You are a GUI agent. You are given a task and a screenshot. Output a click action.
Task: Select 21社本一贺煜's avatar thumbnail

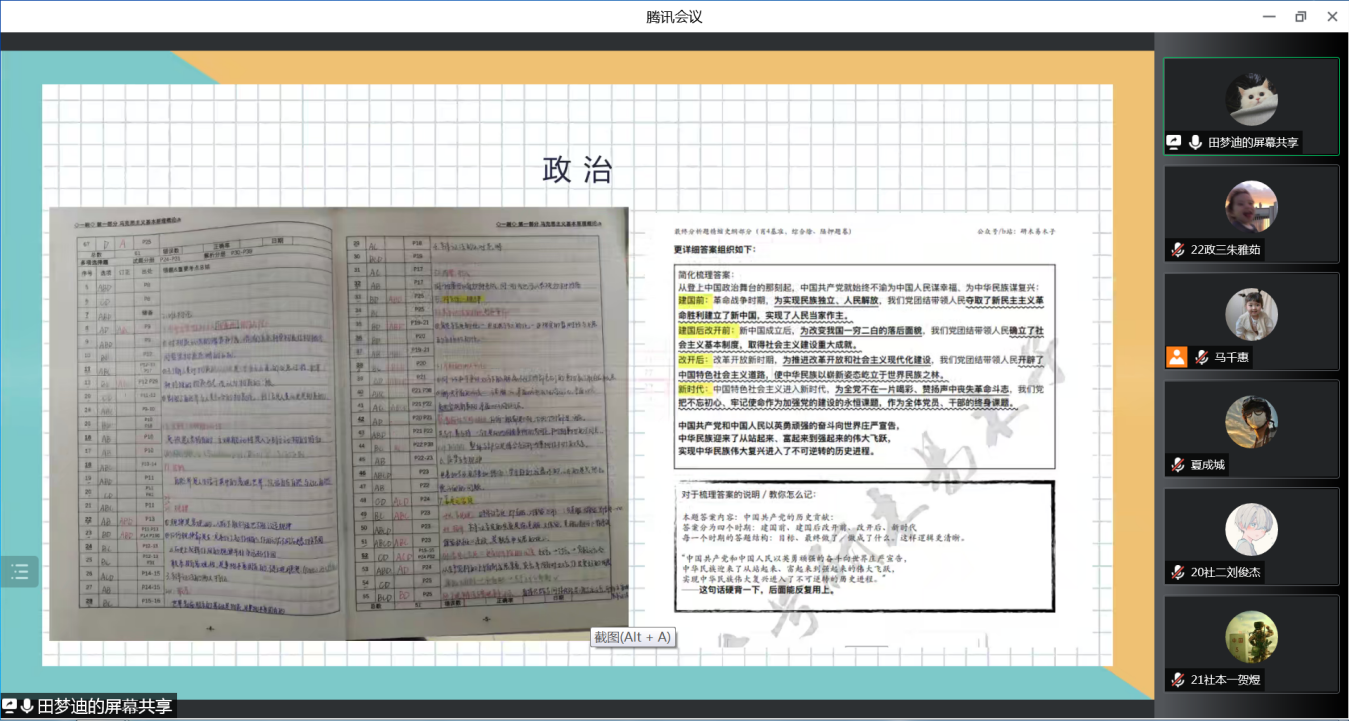point(1251,637)
